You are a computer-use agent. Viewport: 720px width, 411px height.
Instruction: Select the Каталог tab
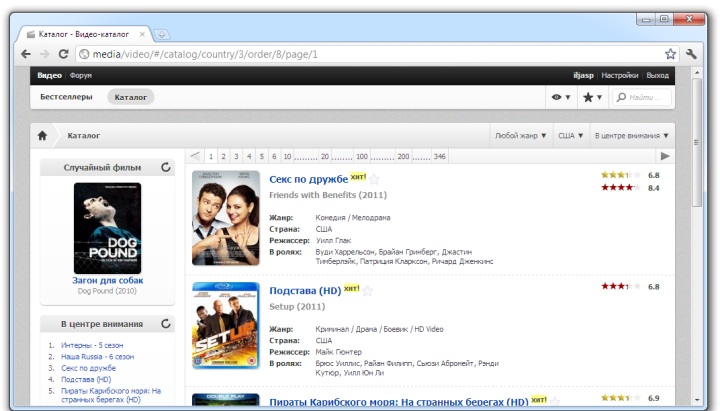(x=131, y=97)
